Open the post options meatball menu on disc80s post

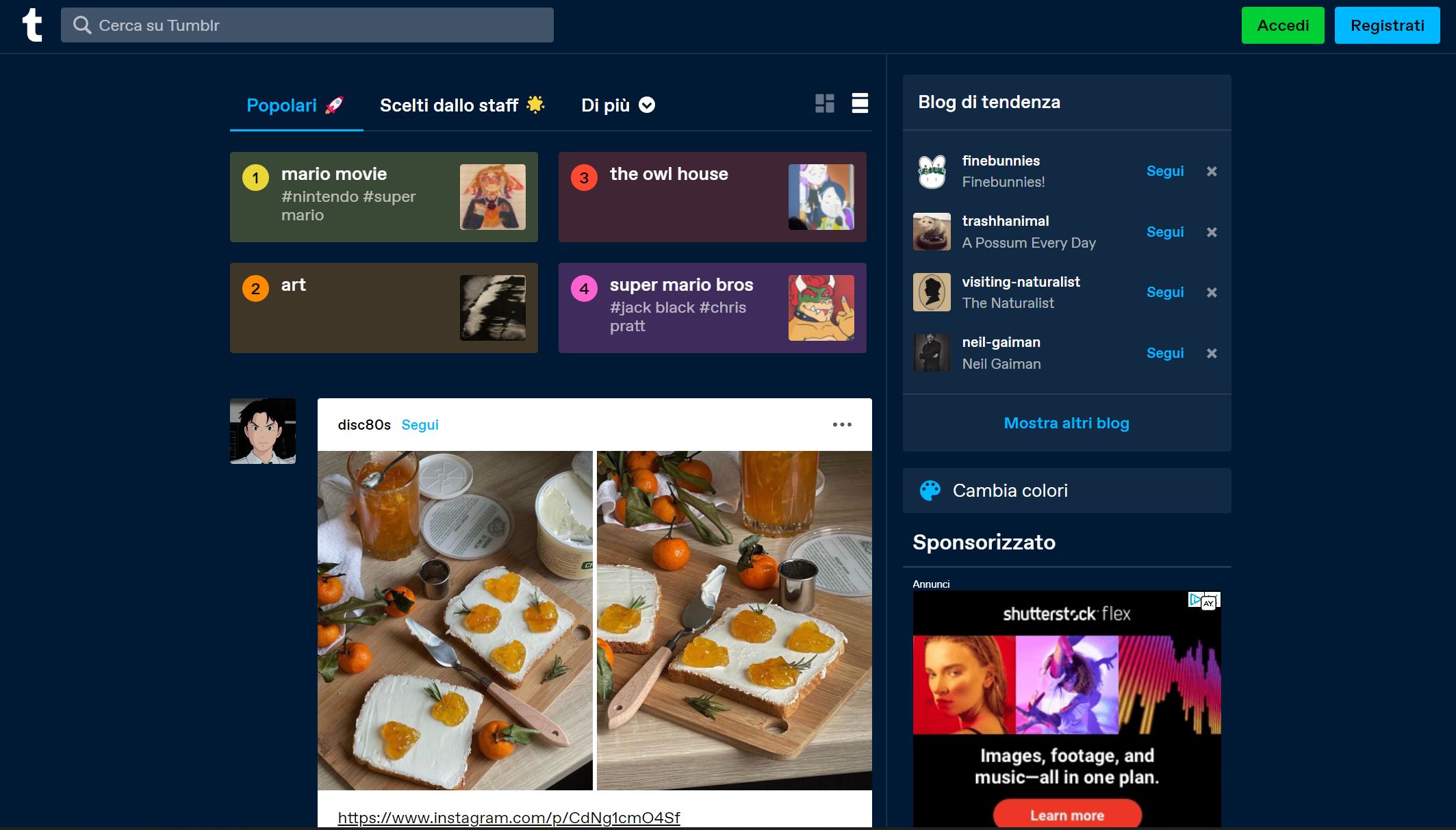click(843, 424)
